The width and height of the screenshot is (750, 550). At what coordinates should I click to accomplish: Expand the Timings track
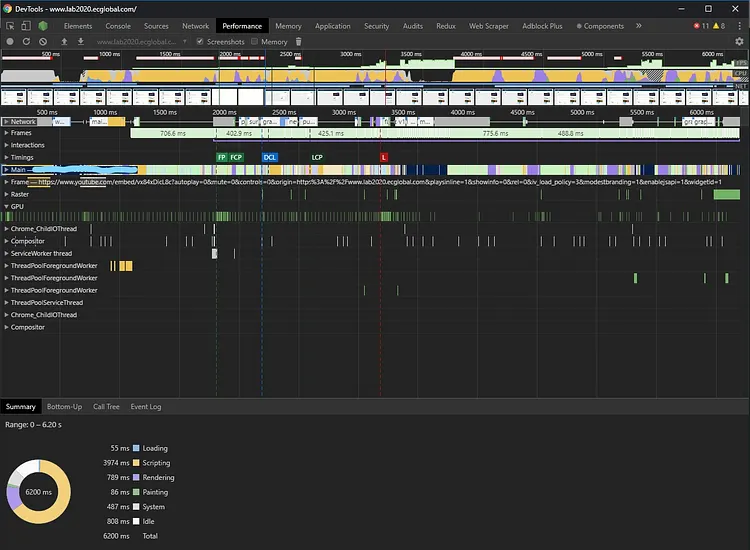tap(6, 157)
